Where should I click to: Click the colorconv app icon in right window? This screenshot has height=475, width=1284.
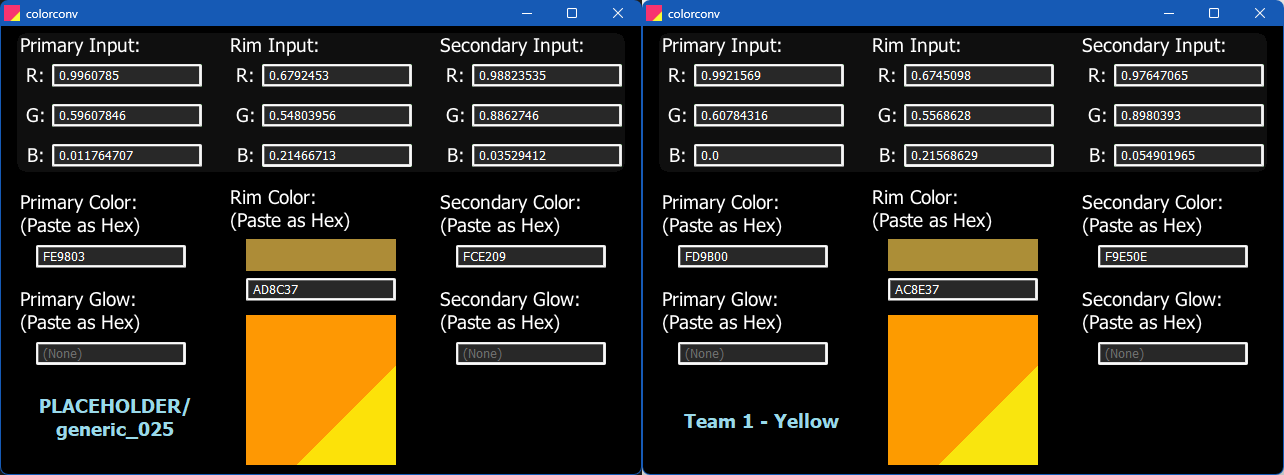pyautogui.click(x=654, y=13)
